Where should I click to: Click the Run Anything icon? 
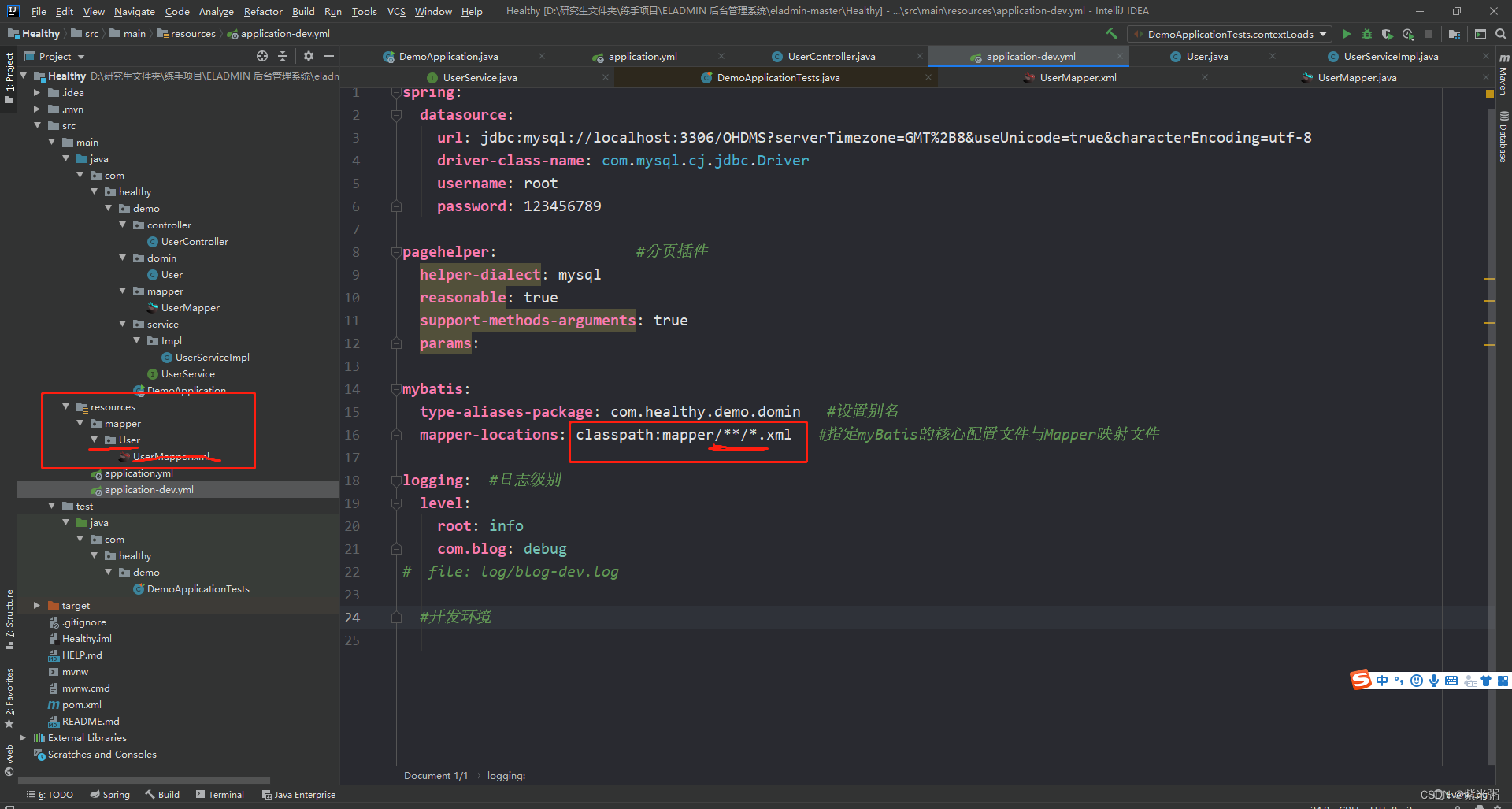[x=1480, y=34]
